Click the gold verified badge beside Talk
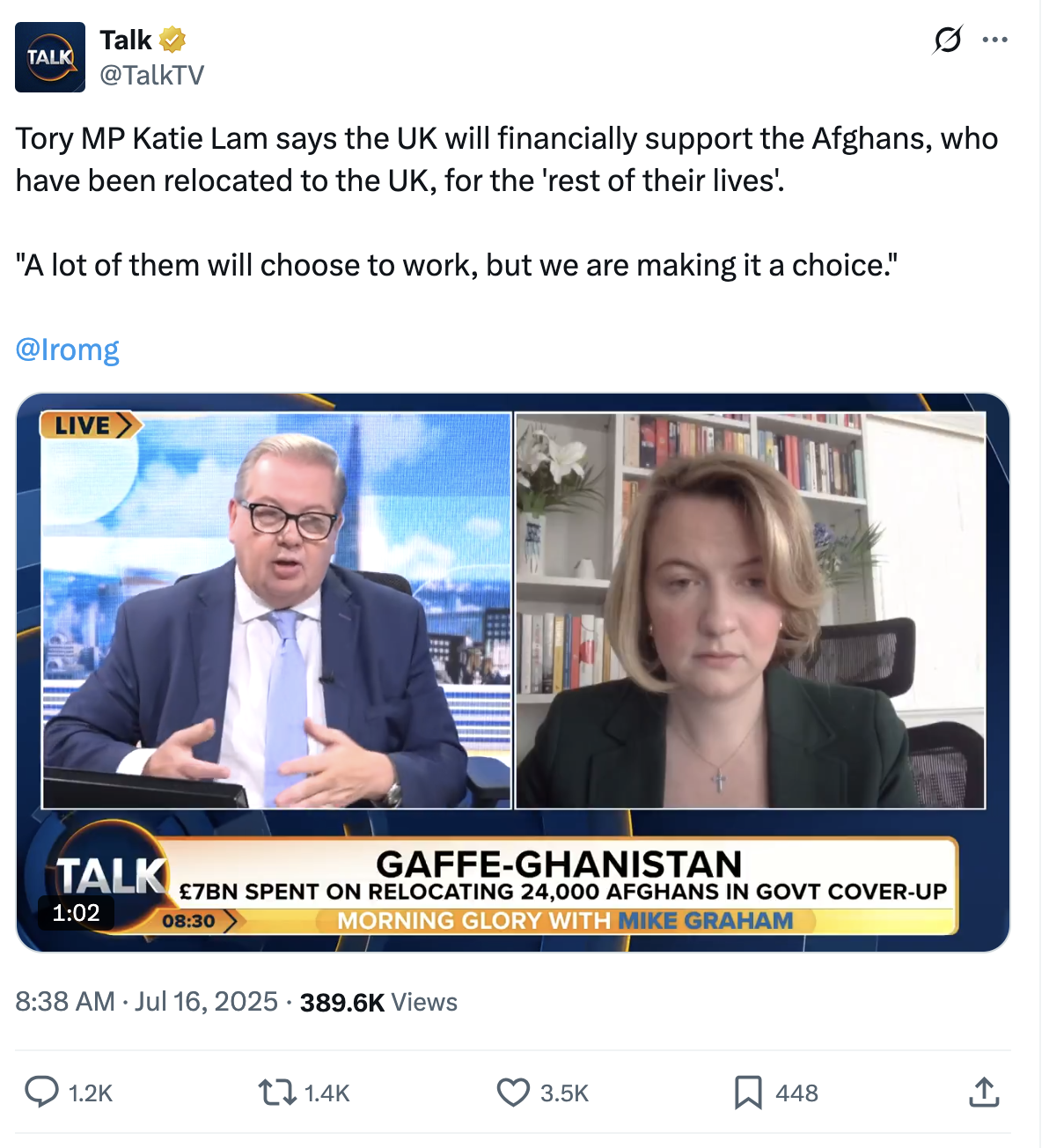The image size is (1049, 1148). tap(172, 40)
